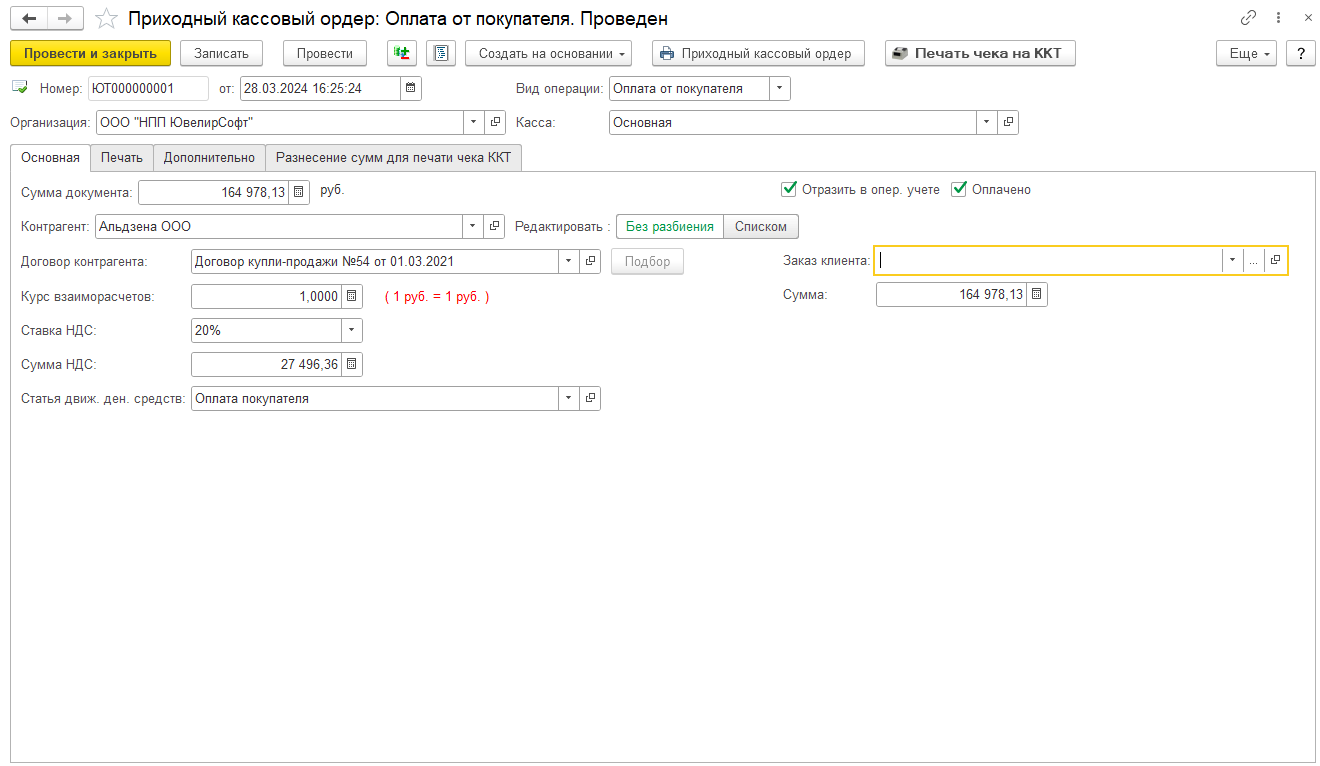The height and width of the screenshot is (766, 1320).
Task: Open the Организация record with square icon
Action: click(x=495, y=122)
